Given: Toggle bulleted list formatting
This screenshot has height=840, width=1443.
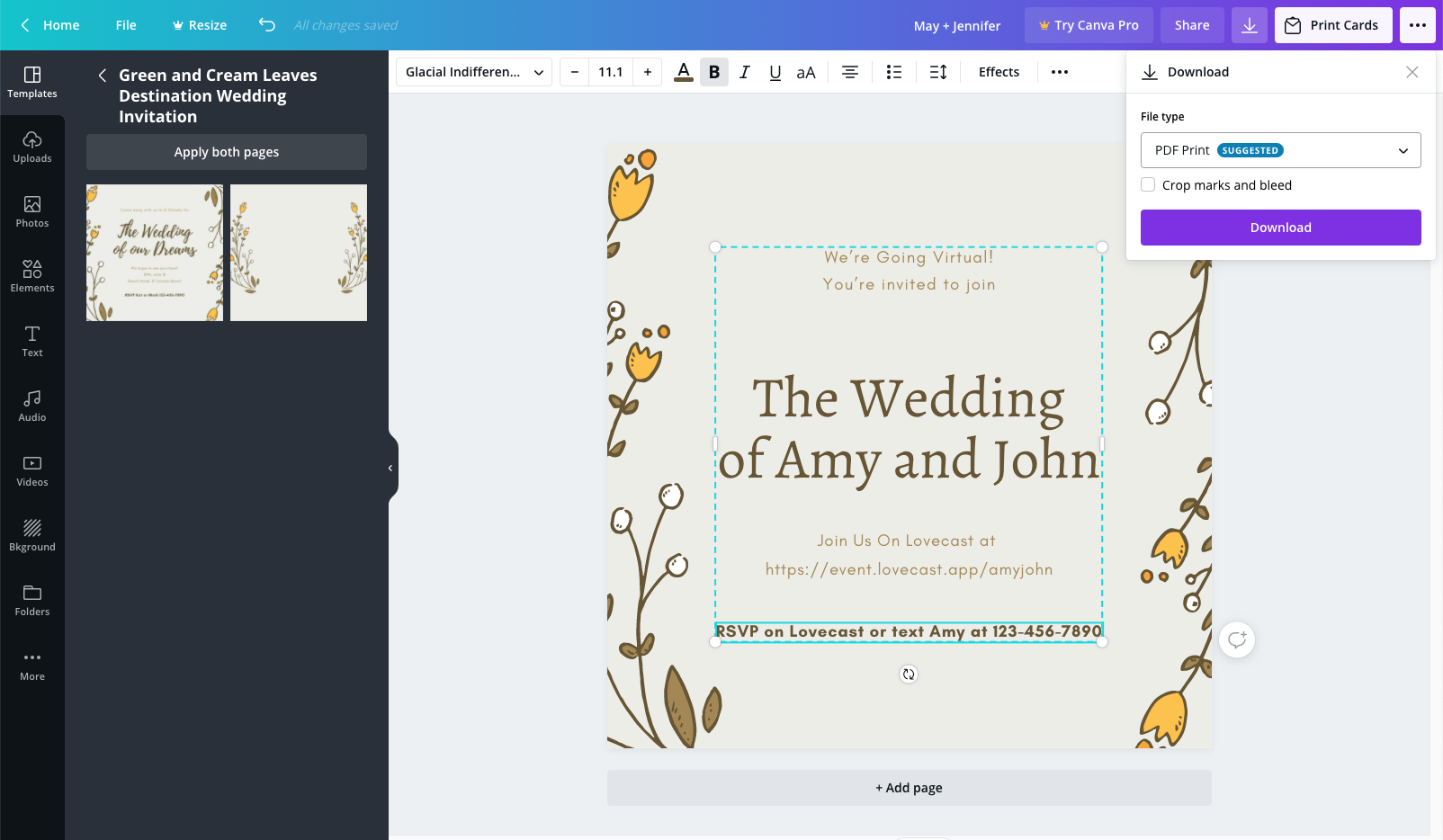Looking at the screenshot, I should [x=894, y=72].
